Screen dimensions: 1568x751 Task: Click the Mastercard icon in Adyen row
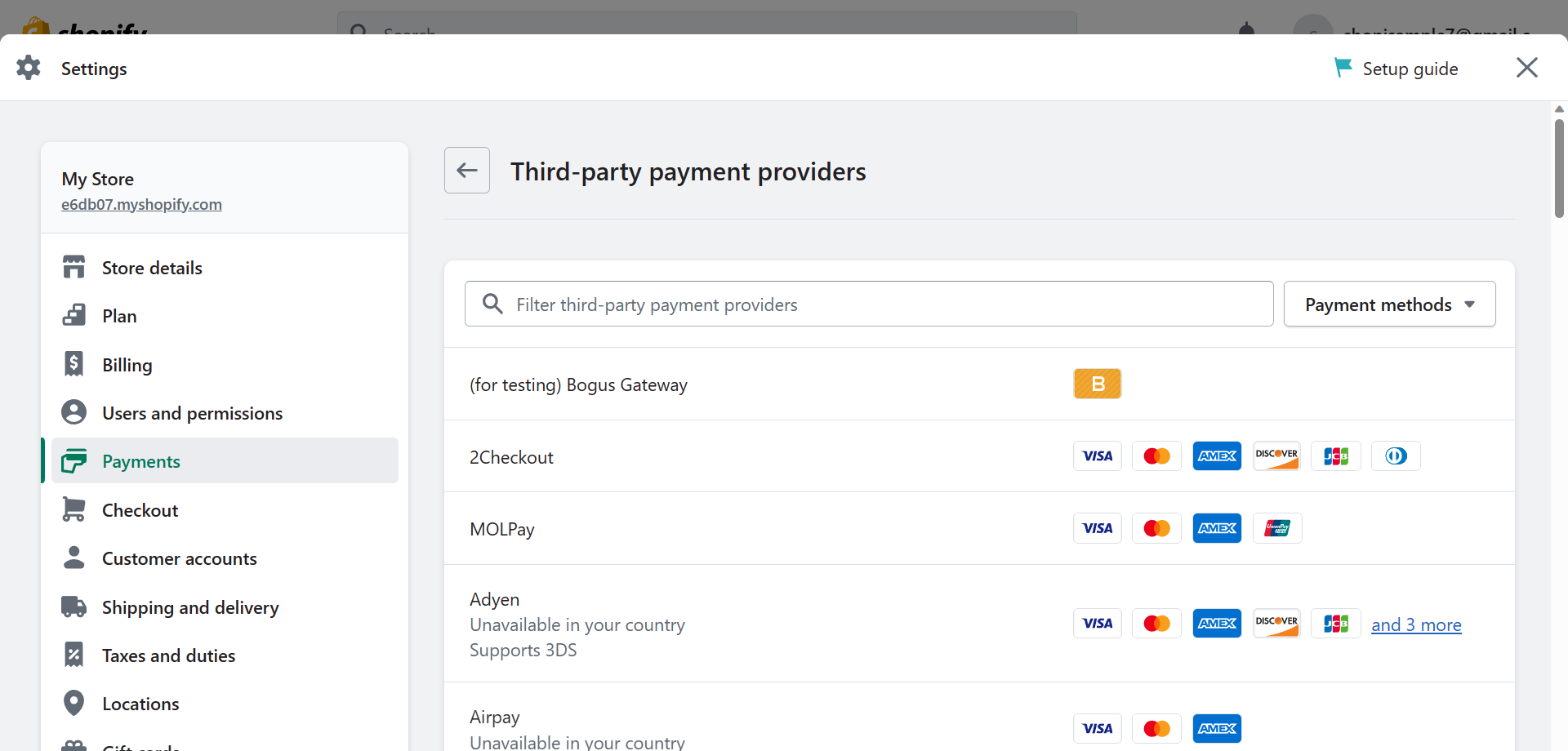(1156, 624)
